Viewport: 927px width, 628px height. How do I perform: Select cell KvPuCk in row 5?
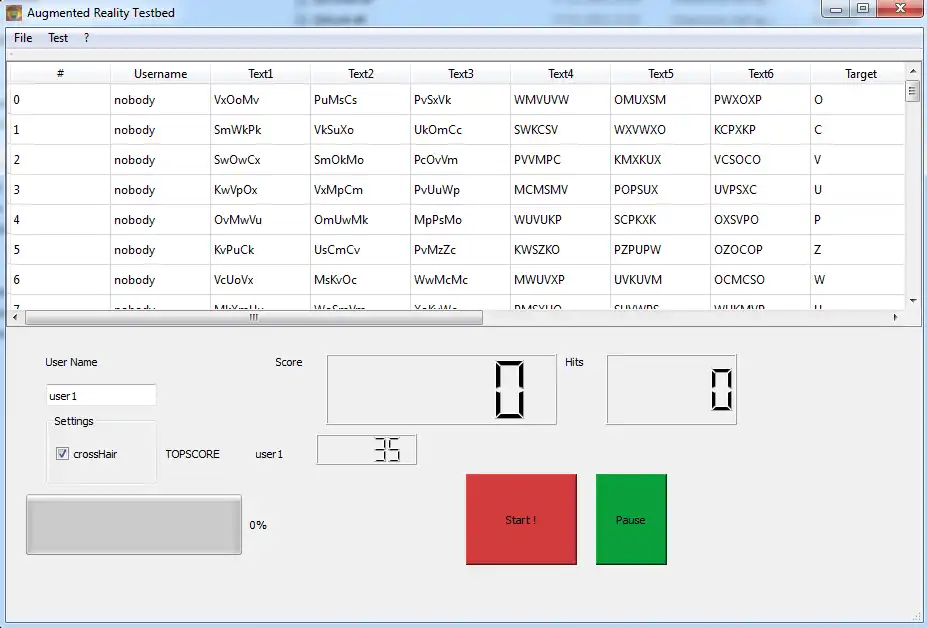point(260,250)
